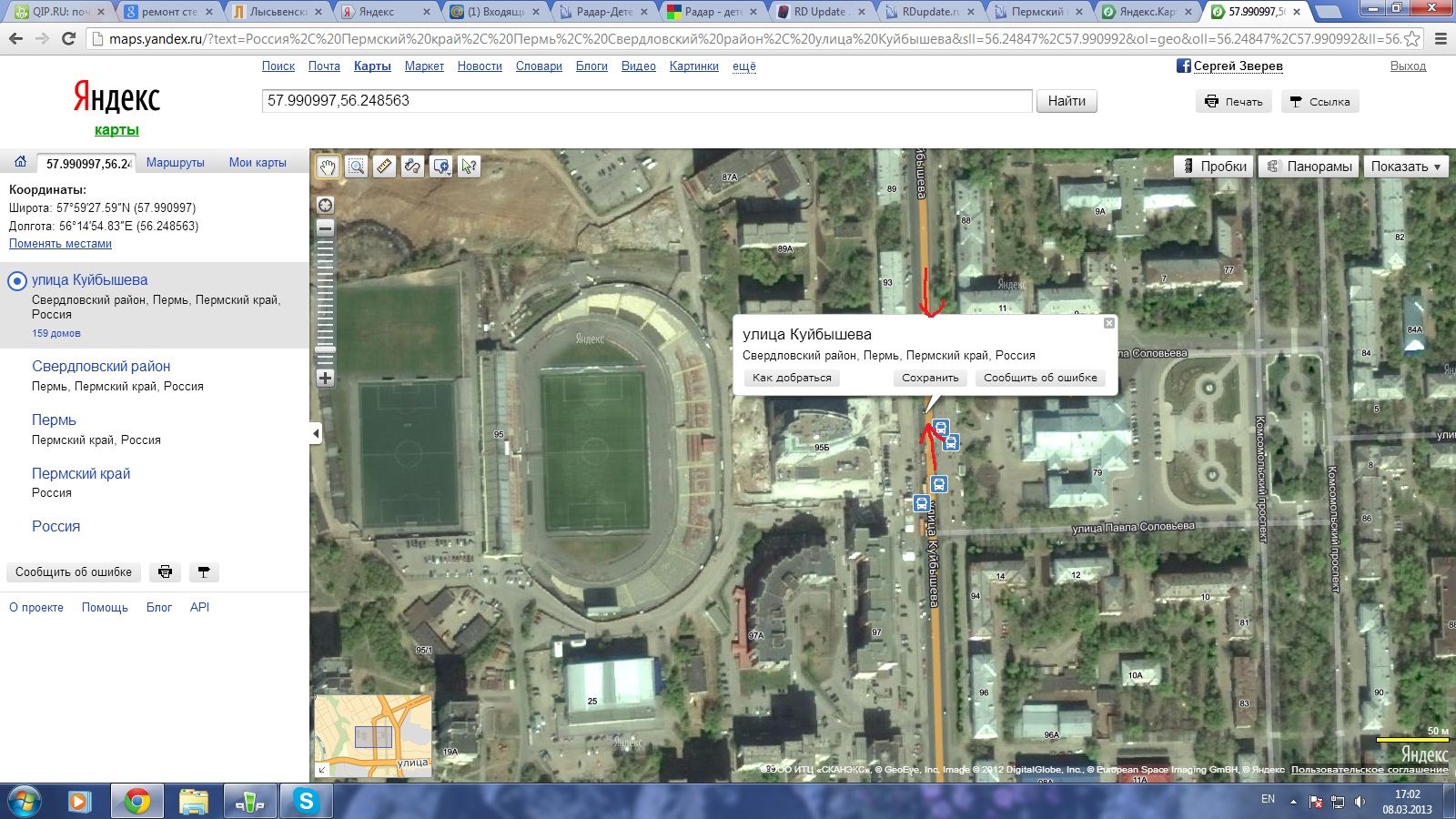Open the Chrome menu icon
The width and height of the screenshot is (1456, 819).
[x=1441, y=39]
